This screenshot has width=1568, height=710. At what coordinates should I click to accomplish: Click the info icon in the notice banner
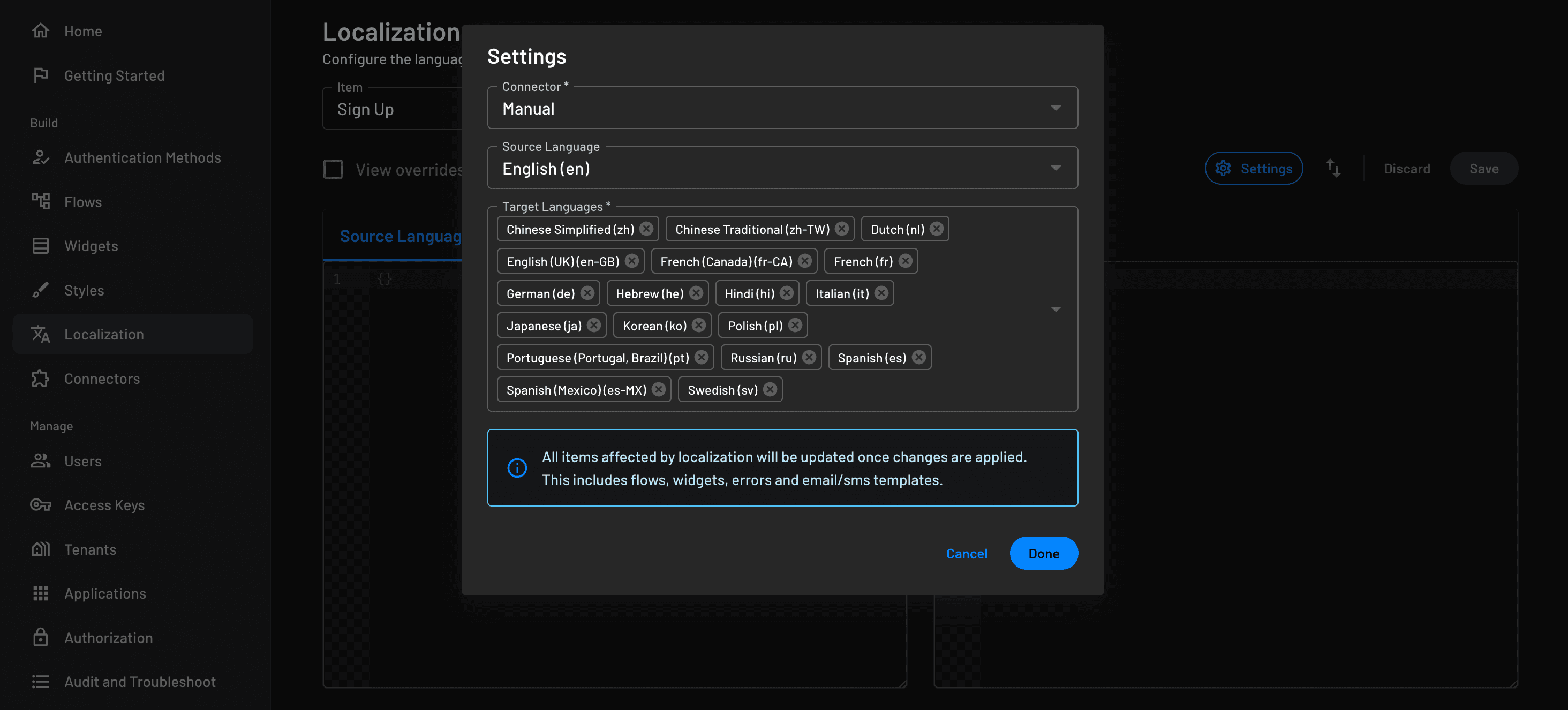(x=517, y=468)
